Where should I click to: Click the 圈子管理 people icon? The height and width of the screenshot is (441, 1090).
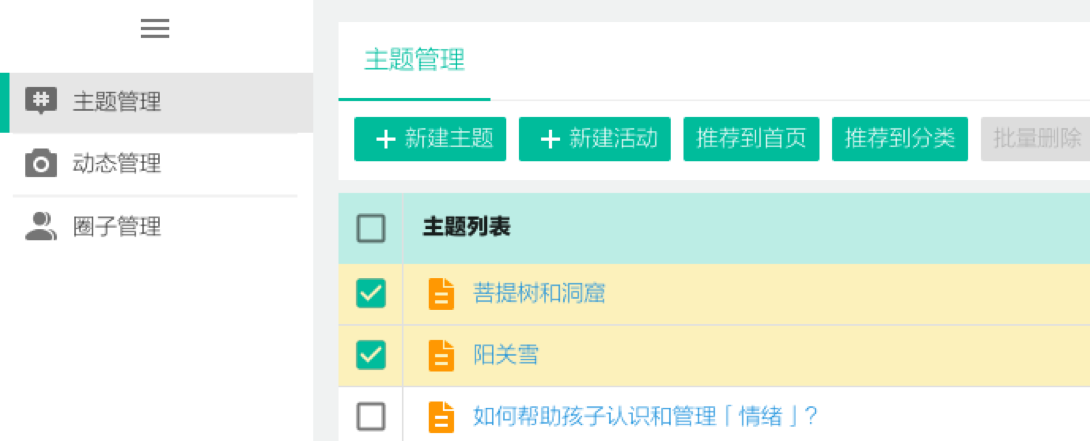tap(41, 226)
